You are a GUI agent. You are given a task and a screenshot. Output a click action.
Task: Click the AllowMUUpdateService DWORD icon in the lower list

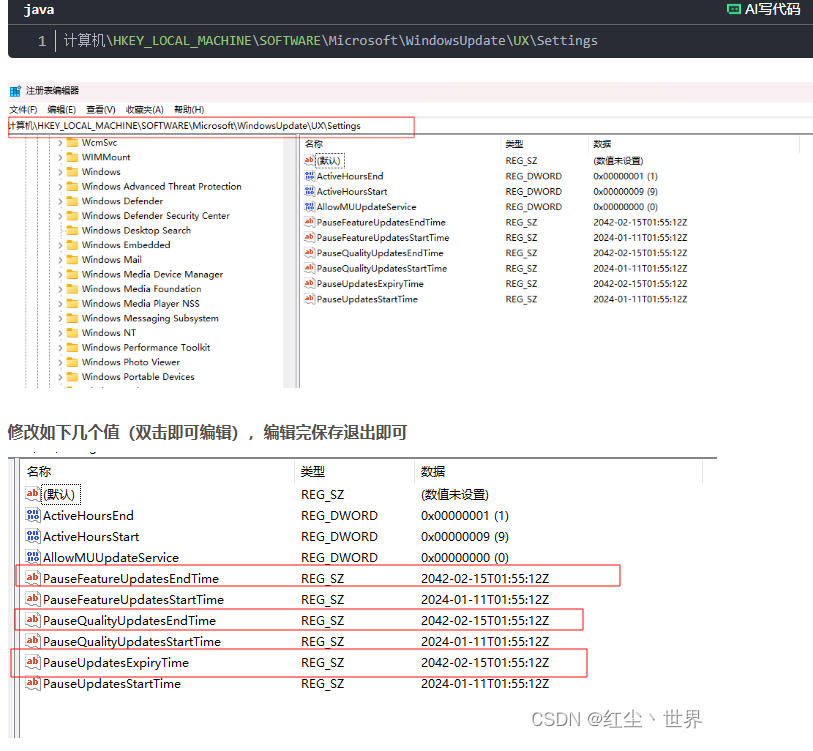point(32,558)
